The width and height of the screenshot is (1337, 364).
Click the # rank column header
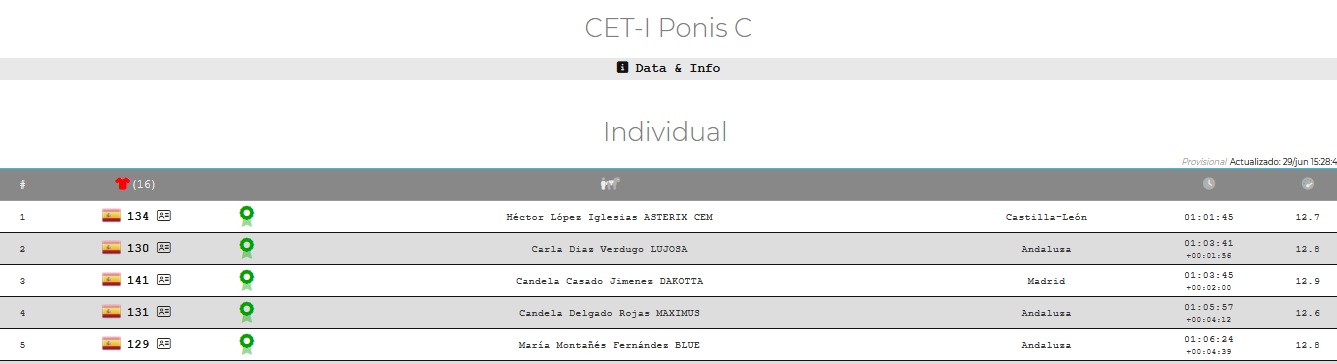click(x=22, y=185)
